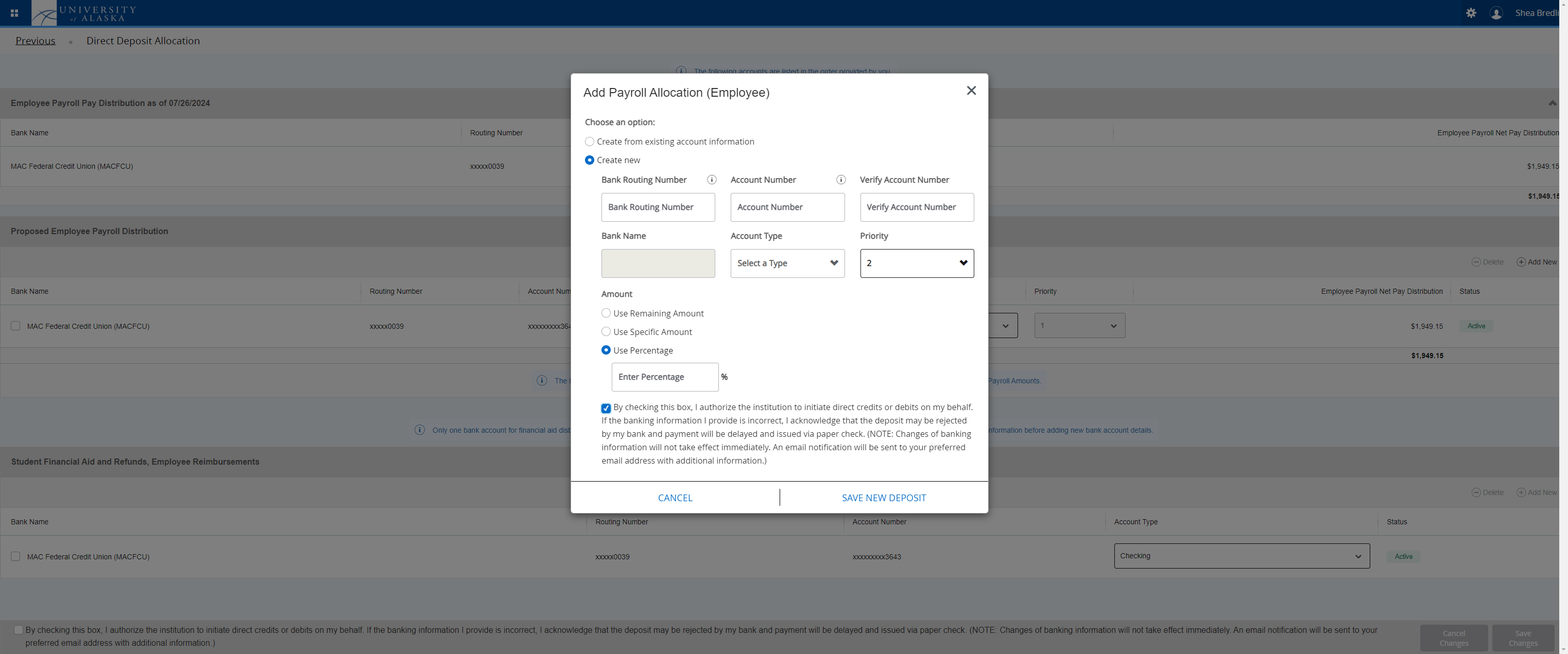Image resolution: width=1568 pixels, height=654 pixels.
Task: Select the Create new radio option
Action: tap(589, 160)
